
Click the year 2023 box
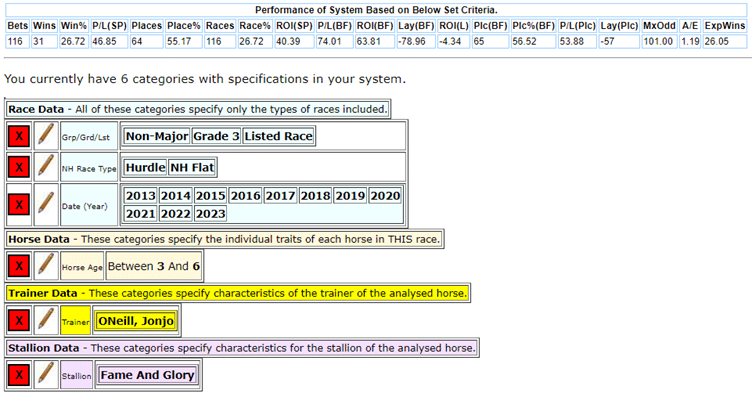pyautogui.click(x=211, y=214)
